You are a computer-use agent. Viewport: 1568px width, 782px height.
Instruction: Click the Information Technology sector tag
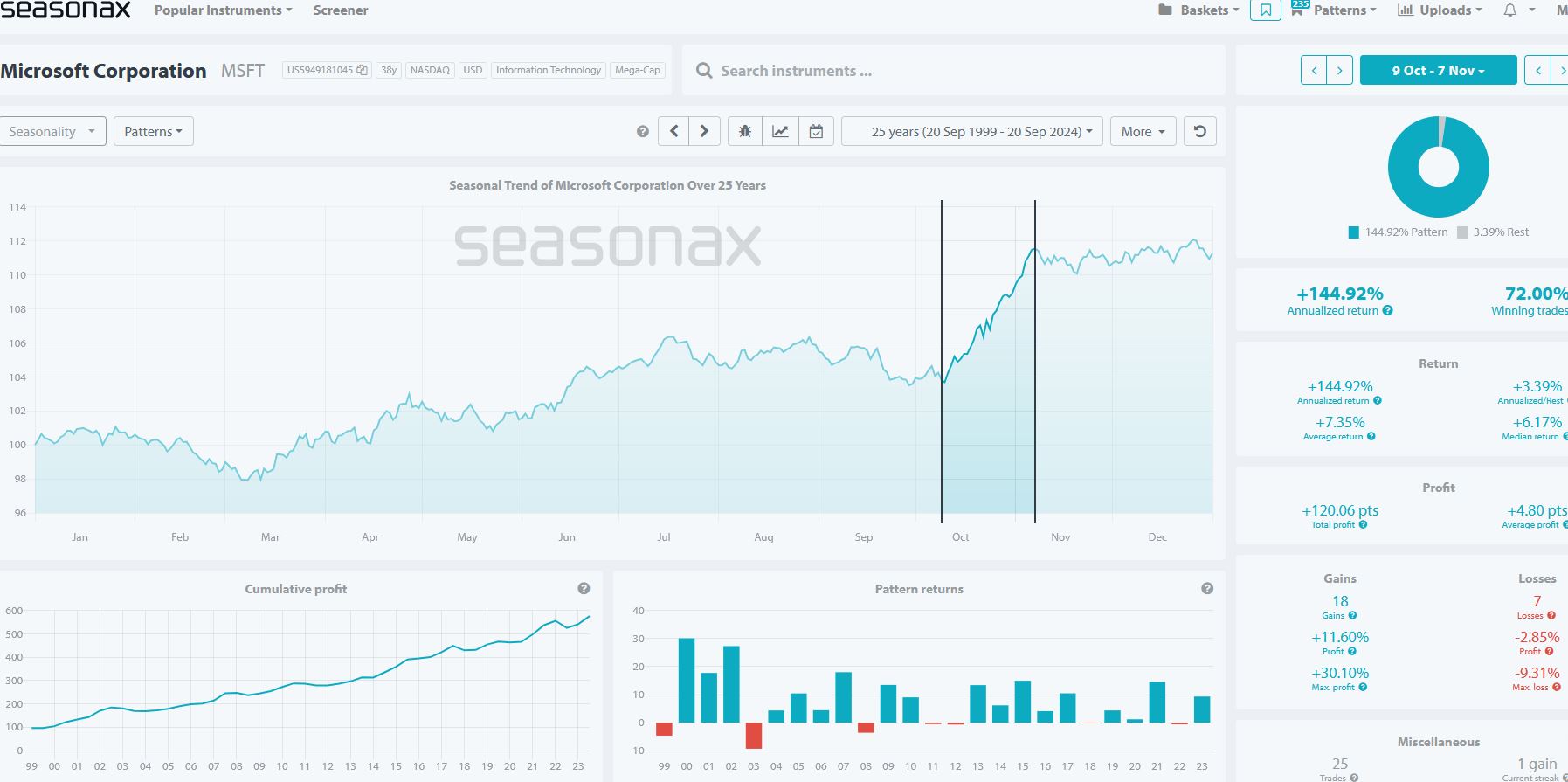tap(549, 70)
